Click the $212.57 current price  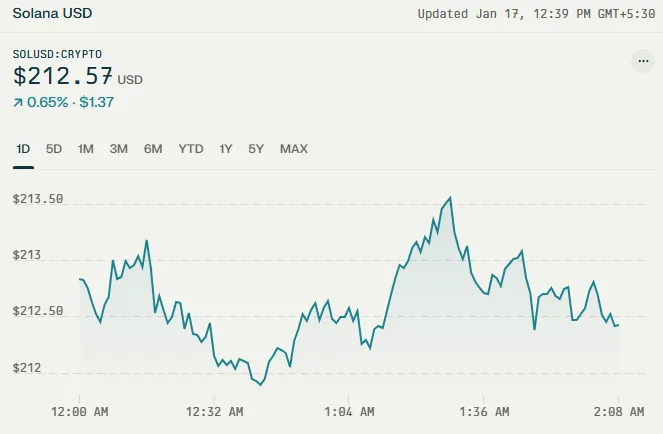click(63, 77)
